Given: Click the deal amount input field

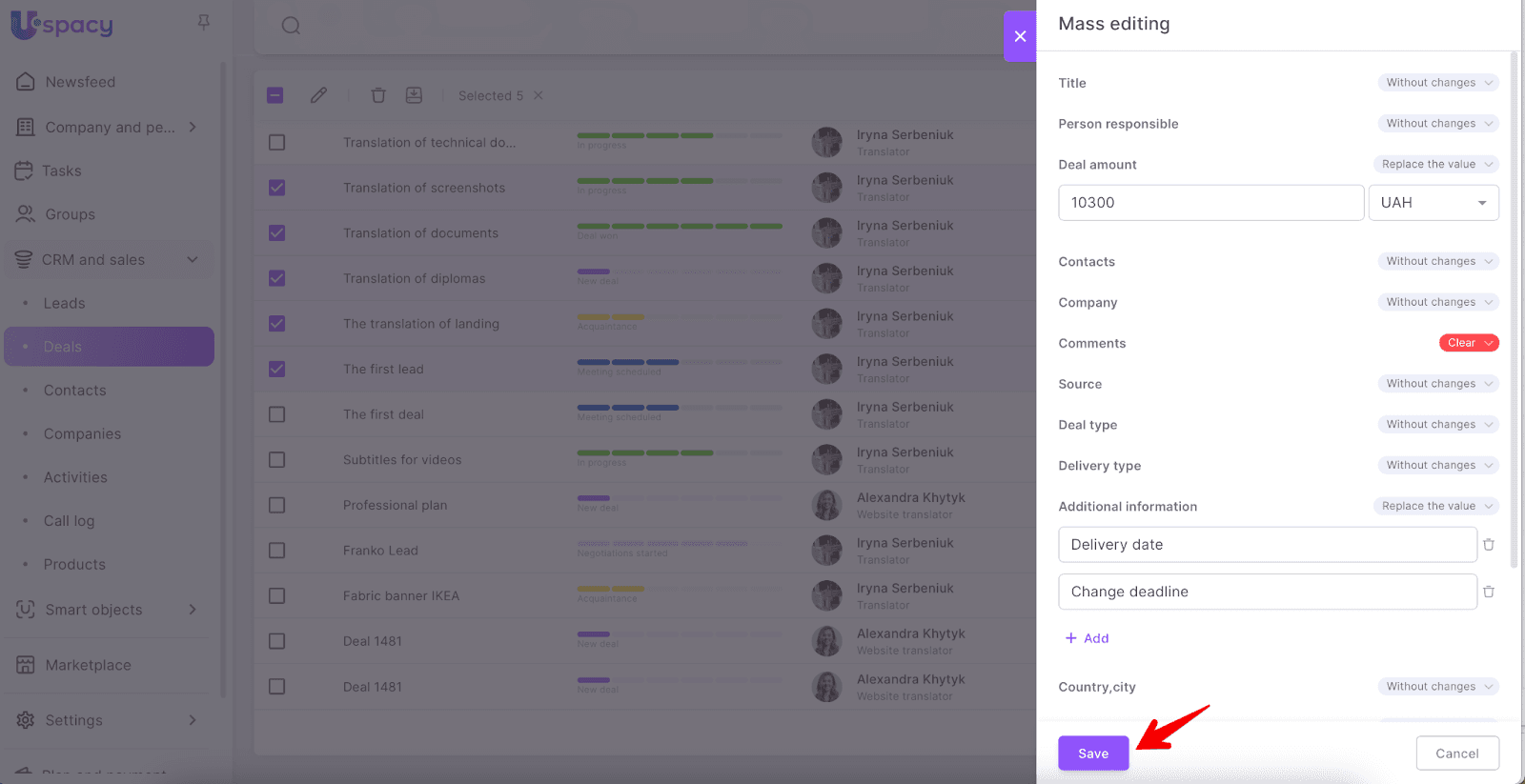Looking at the screenshot, I should tap(1210, 203).
